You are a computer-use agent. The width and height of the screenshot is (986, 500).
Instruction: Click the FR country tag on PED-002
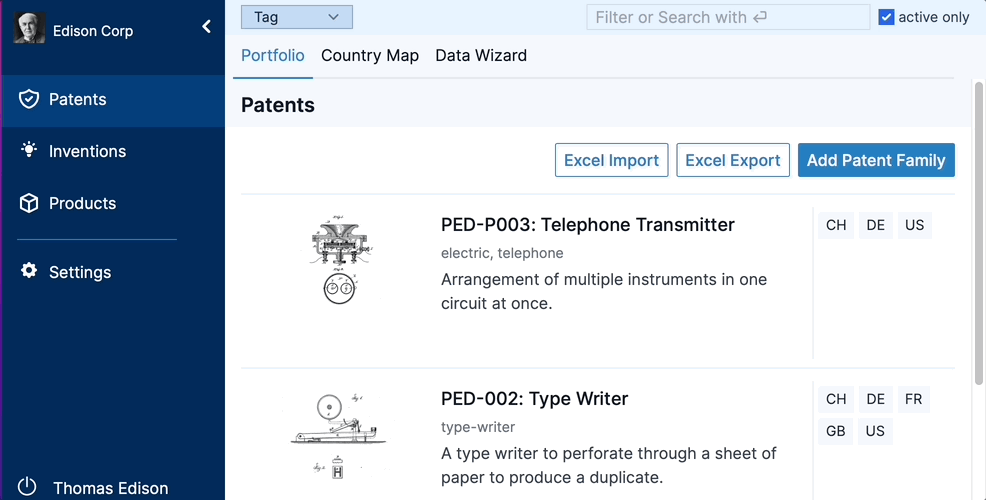pos(913,399)
